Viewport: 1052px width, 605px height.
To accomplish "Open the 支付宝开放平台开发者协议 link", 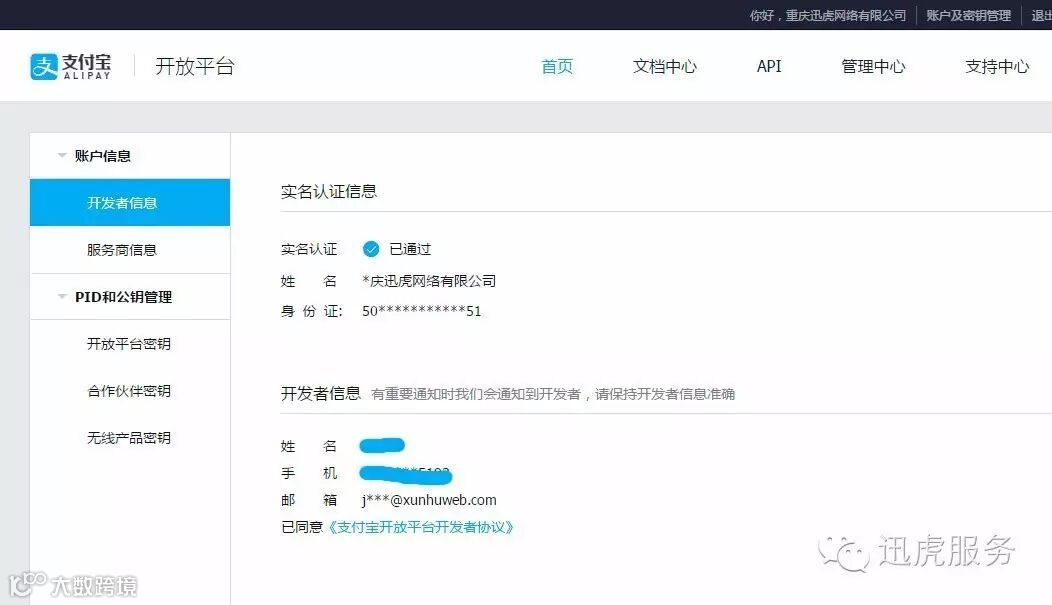I will click(x=421, y=527).
